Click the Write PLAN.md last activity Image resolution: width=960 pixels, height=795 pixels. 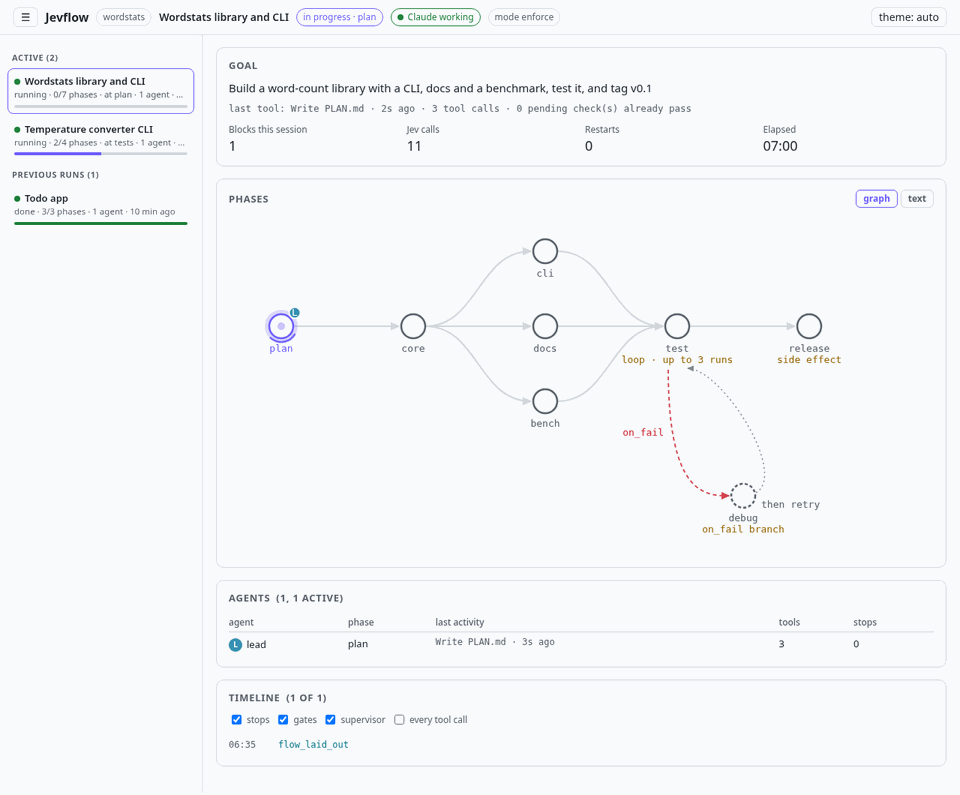point(495,642)
